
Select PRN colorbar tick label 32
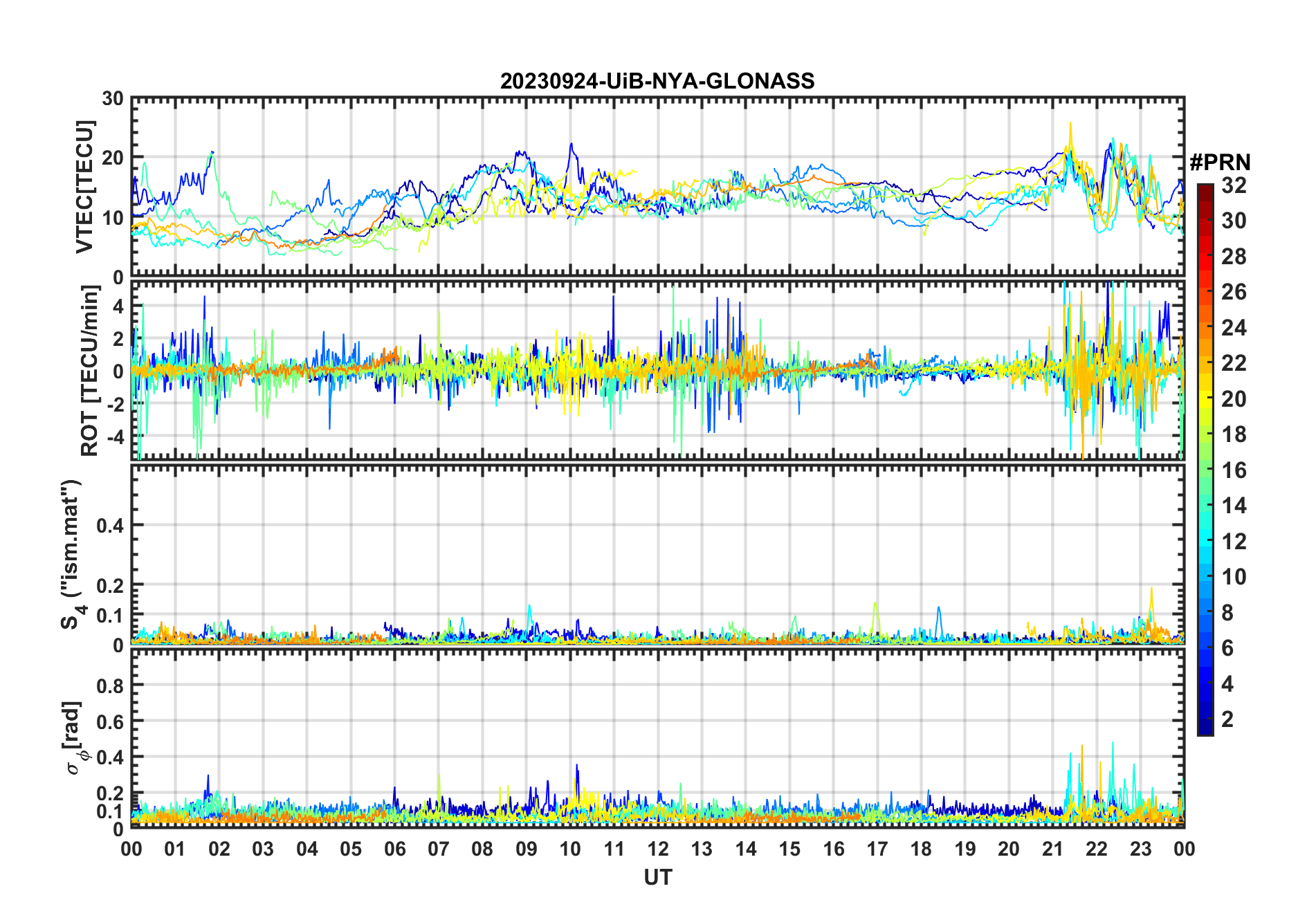(x=1234, y=185)
